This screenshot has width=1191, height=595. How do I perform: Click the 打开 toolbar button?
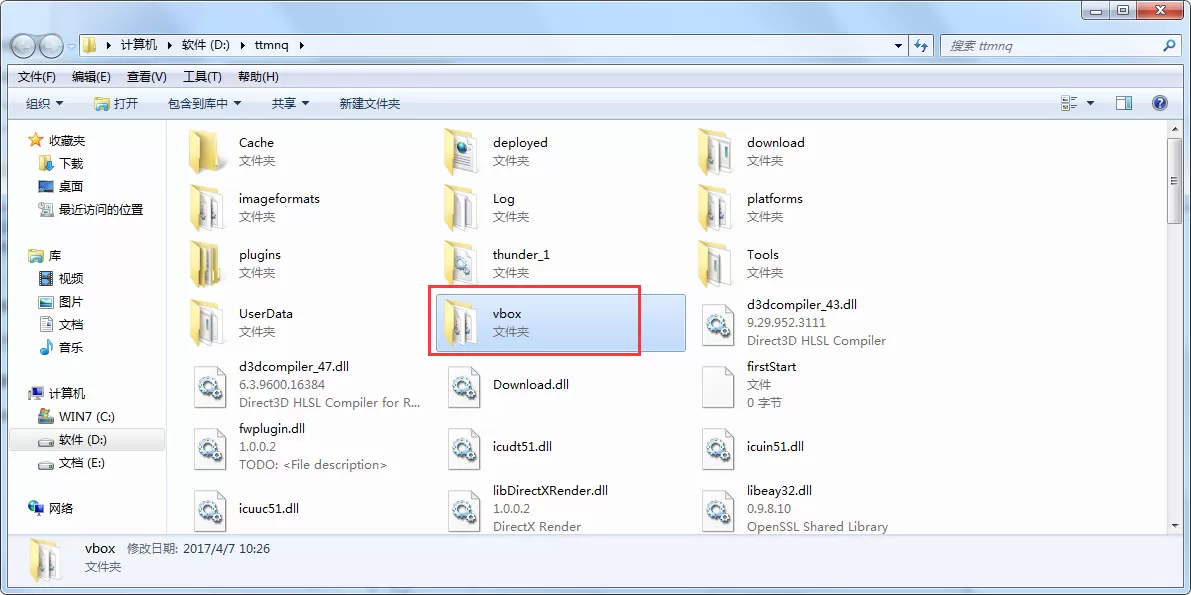[x=115, y=103]
